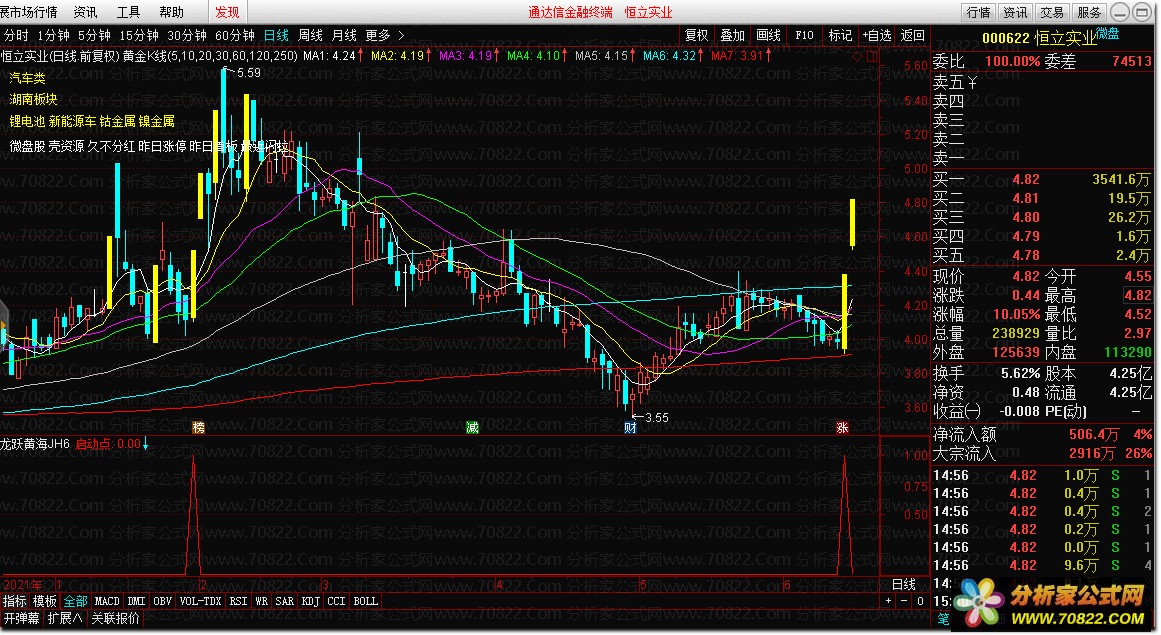The height and width of the screenshot is (635, 1161).
Task: Toggle 叠加 overlay option
Action: coord(732,35)
